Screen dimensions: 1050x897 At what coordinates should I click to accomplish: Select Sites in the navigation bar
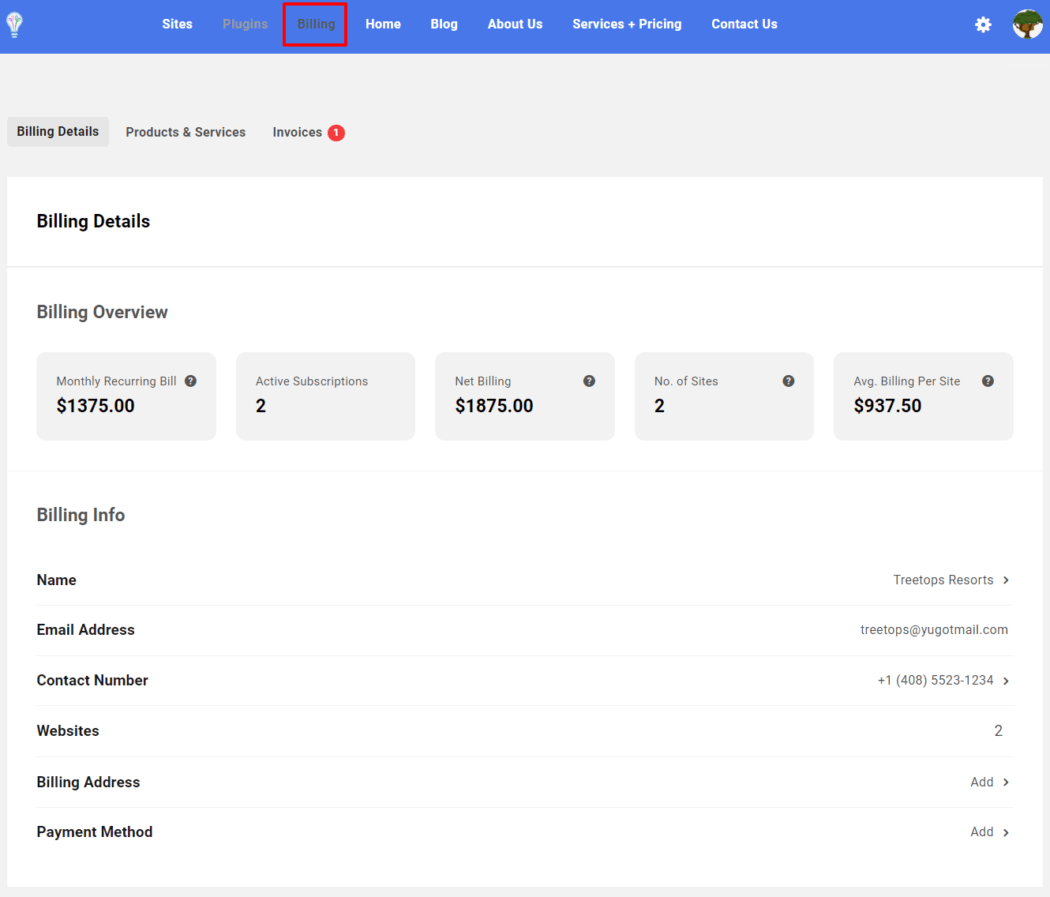pyautogui.click(x=177, y=24)
